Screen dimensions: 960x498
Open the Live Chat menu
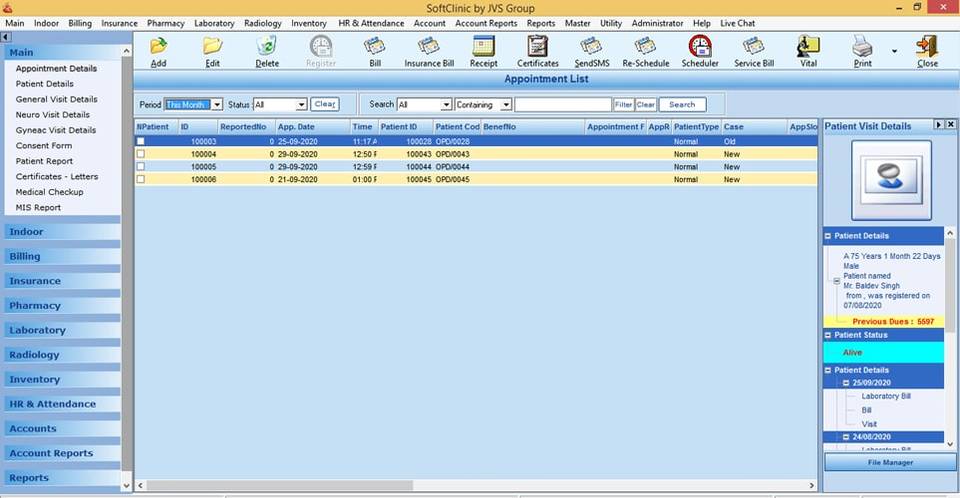737,23
